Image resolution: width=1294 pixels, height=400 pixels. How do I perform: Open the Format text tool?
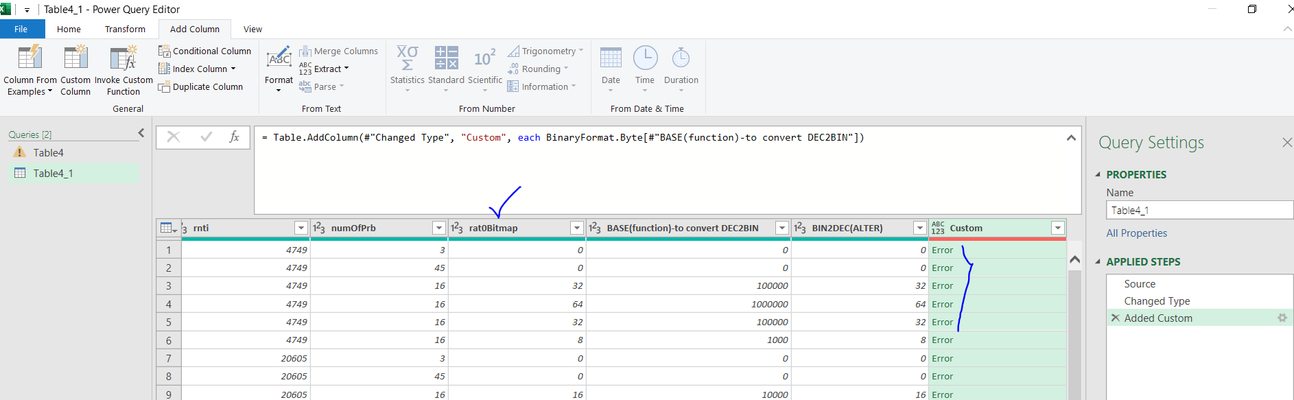tap(279, 68)
